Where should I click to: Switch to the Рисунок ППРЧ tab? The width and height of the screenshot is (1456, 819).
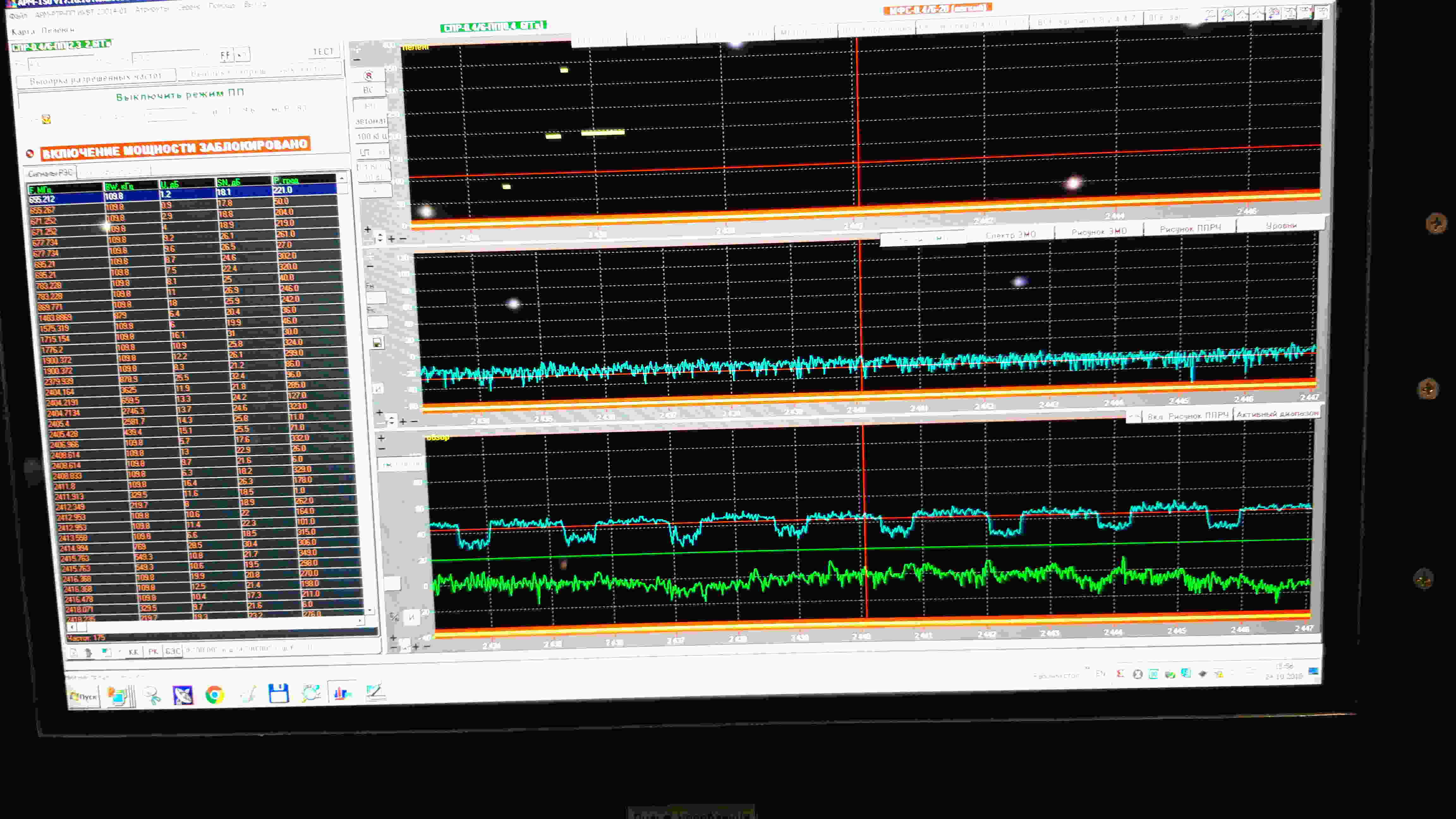[1190, 228]
